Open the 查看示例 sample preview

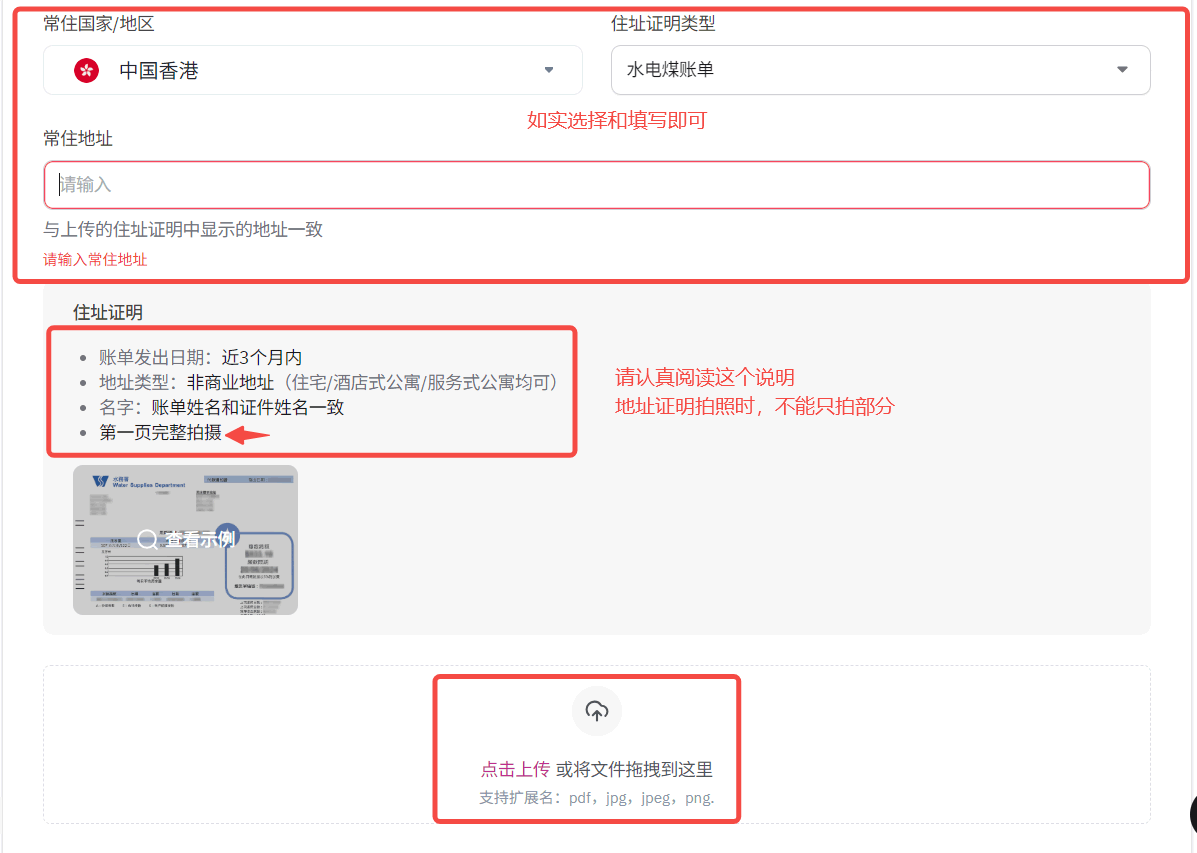(185, 539)
